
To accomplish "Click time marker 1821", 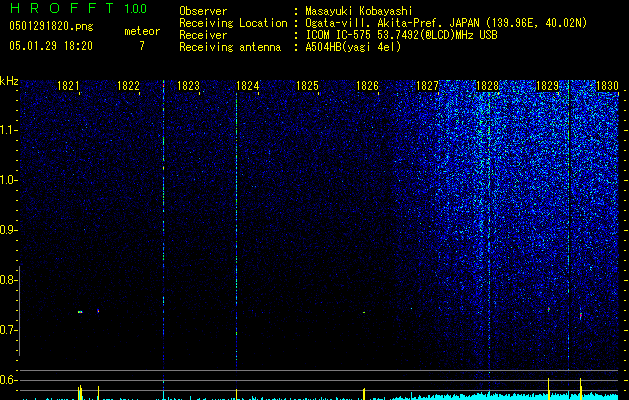I will coord(68,86).
